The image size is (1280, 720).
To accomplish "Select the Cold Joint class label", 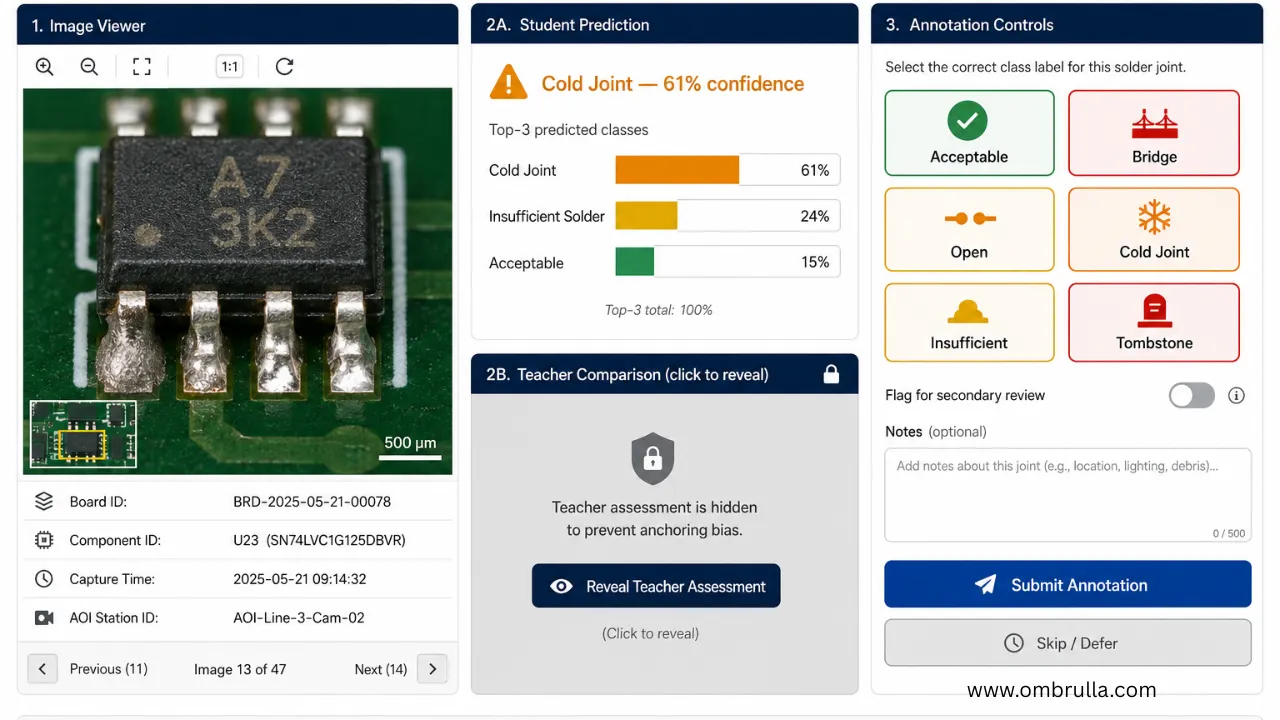I will tap(1154, 229).
